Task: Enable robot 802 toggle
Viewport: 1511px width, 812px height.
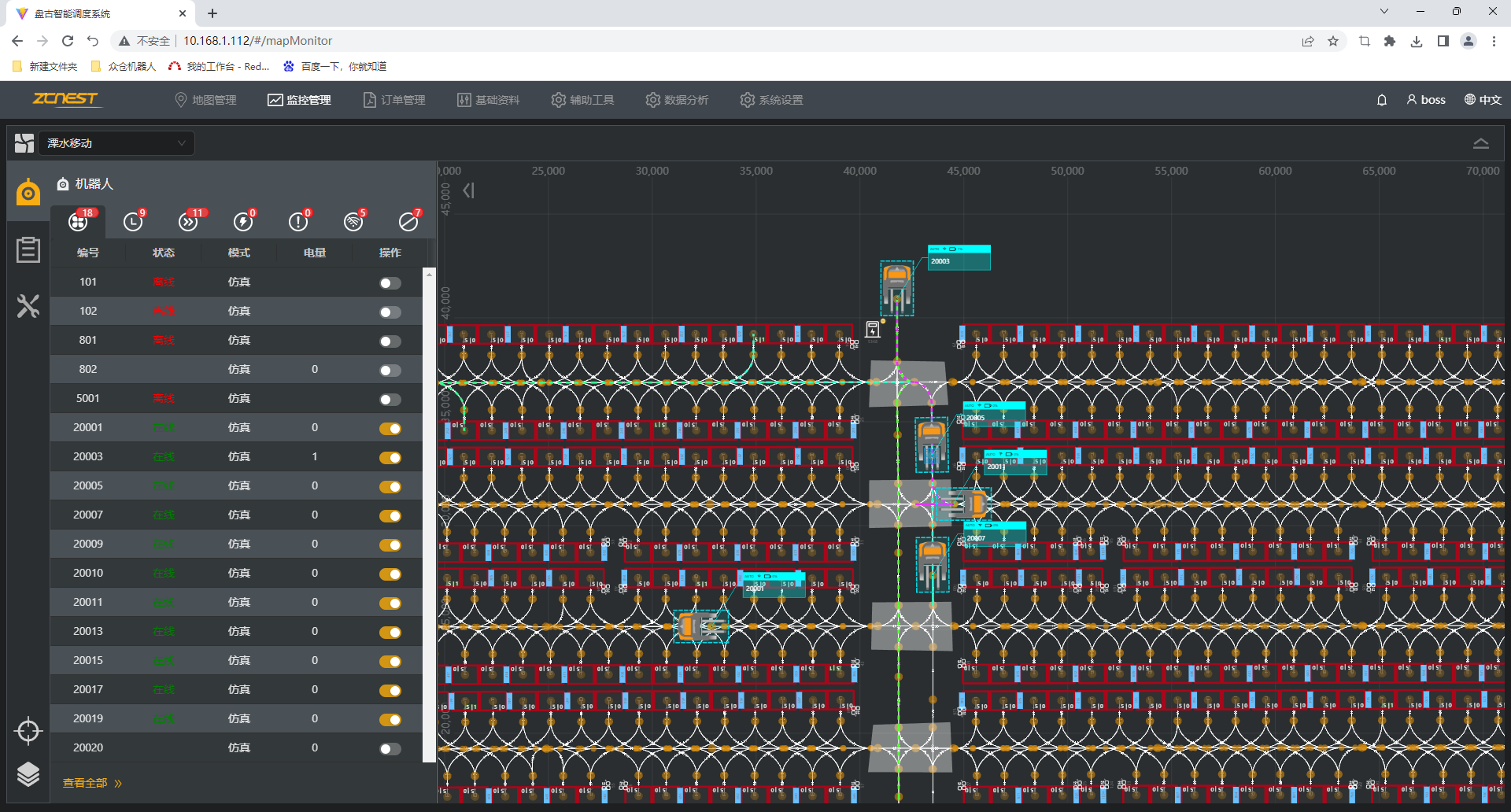Action: (x=390, y=371)
